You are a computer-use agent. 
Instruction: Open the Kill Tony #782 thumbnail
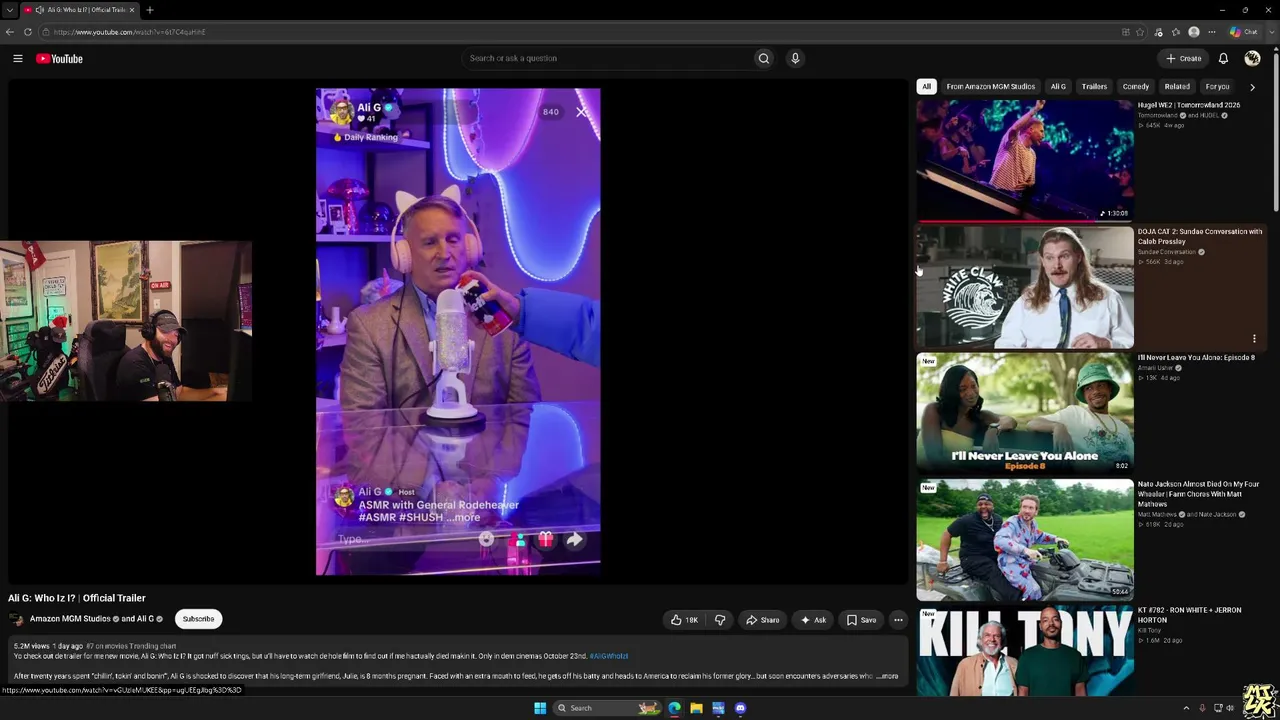1025,651
